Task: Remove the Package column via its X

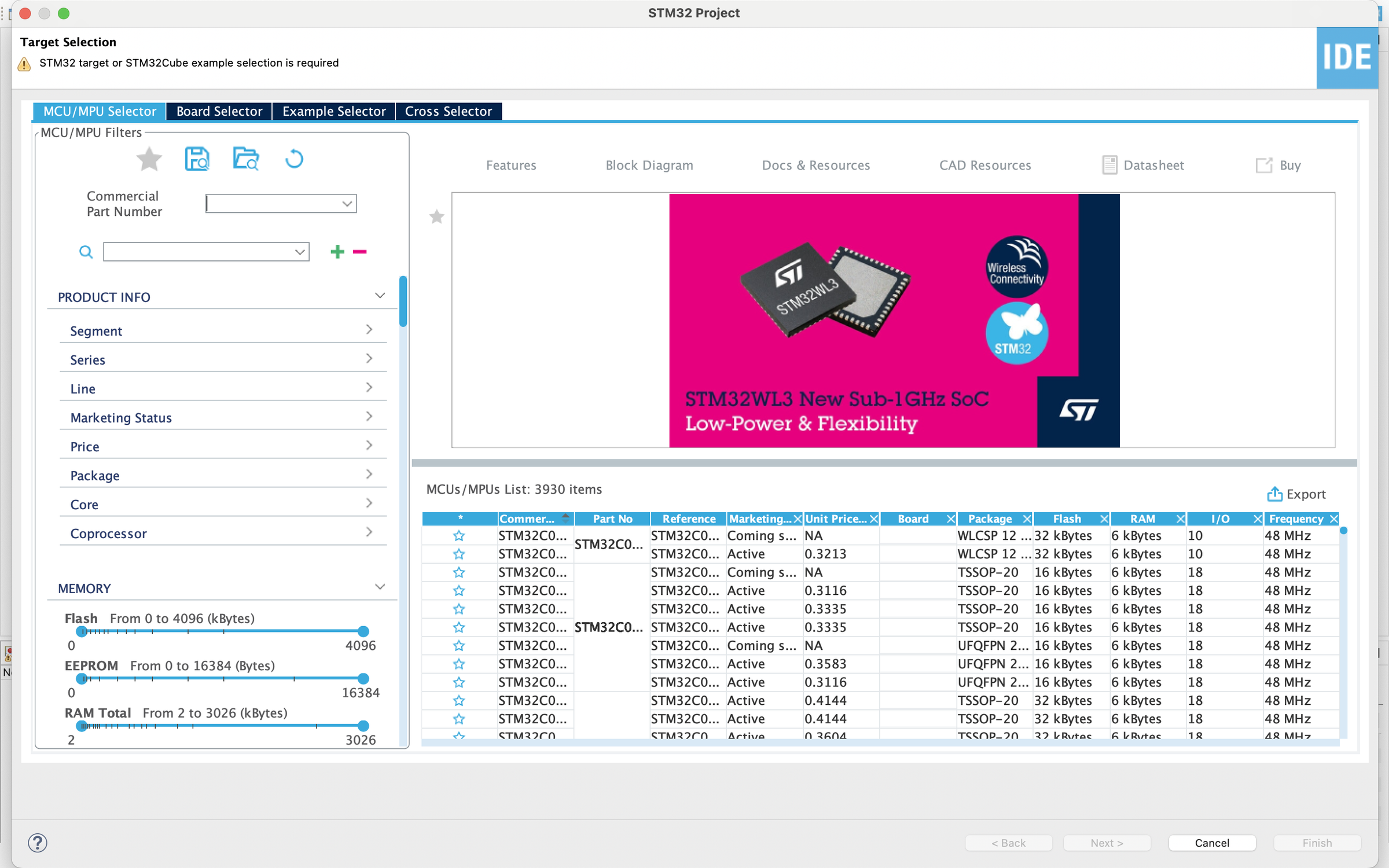Action: (1027, 519)
